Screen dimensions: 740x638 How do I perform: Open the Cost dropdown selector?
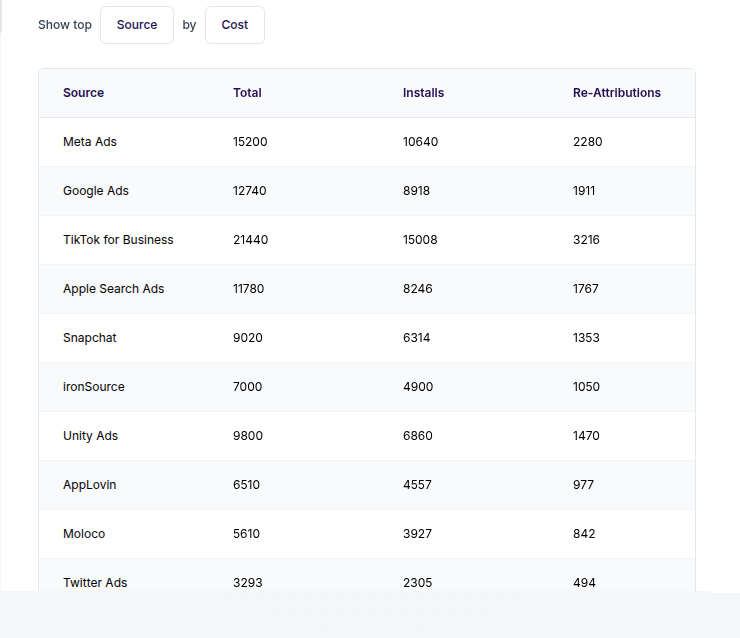235,25
